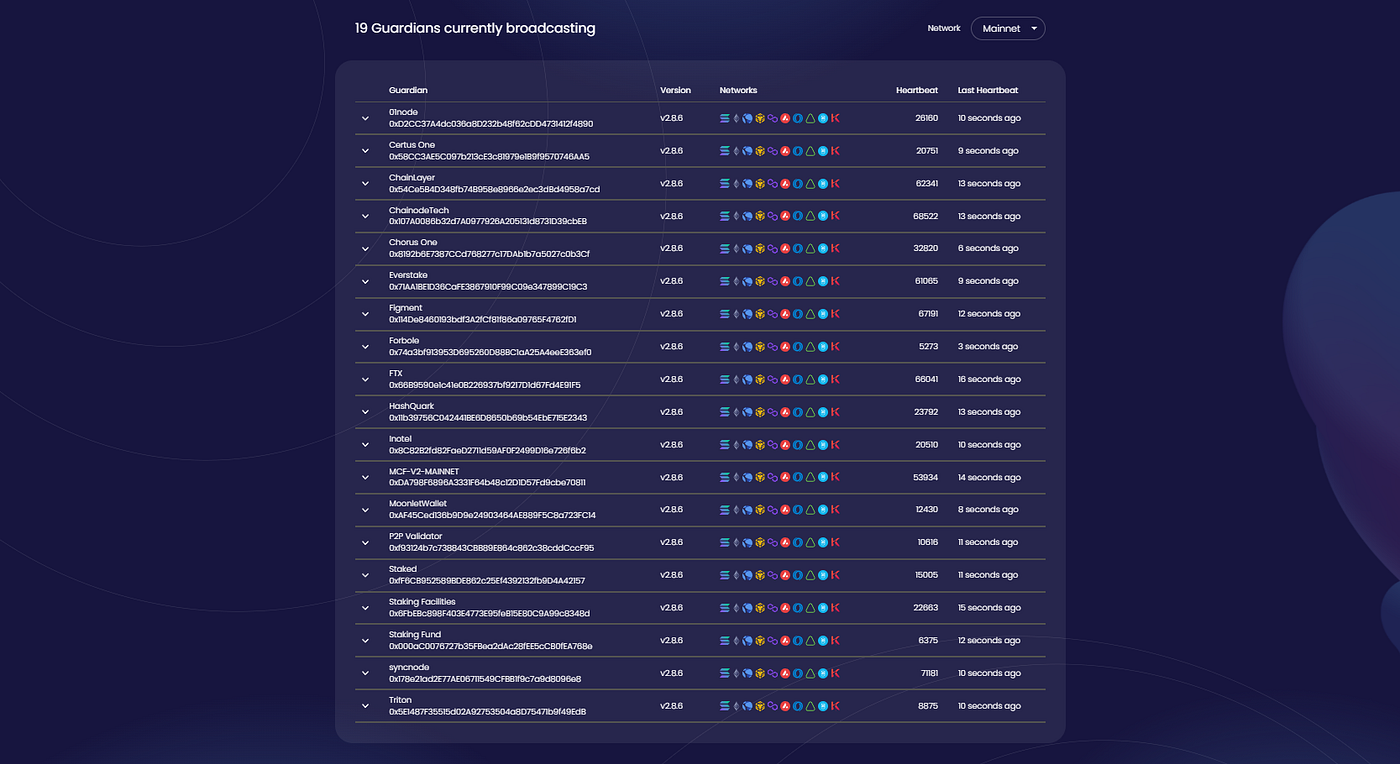Click the address under P2P Validator
The height and width of the screenshot is (764, 1400).
pos(491,548)
